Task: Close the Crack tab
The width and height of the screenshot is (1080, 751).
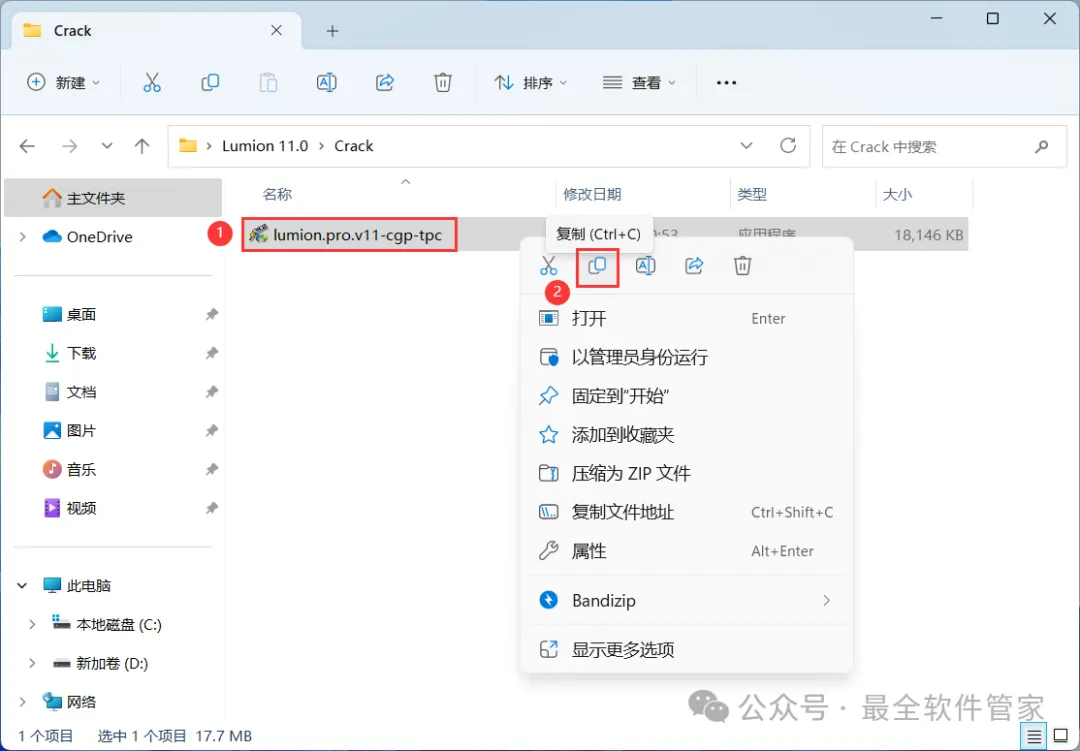Action: (276, 30)
